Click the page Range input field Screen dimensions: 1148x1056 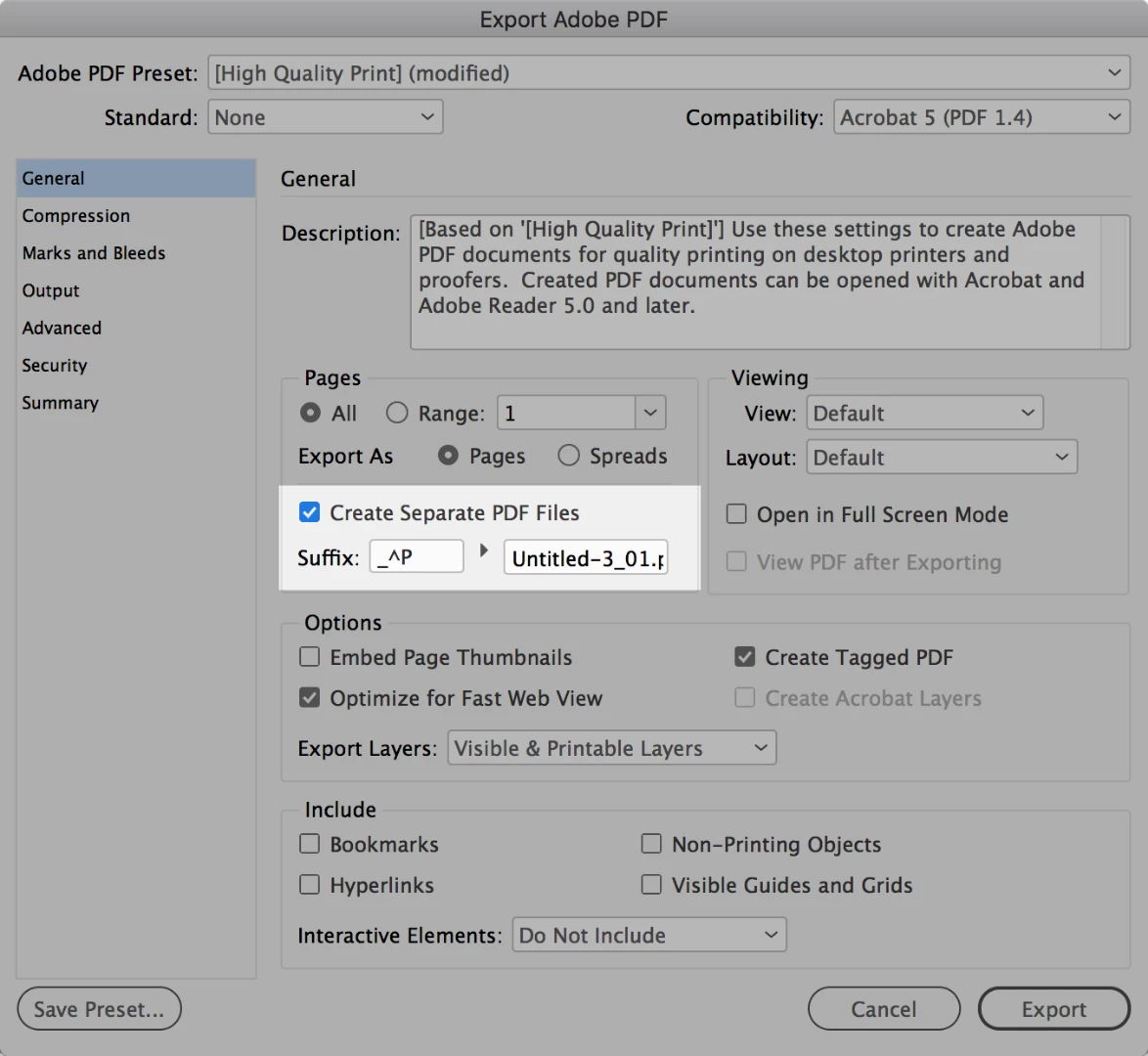(566, 413)
